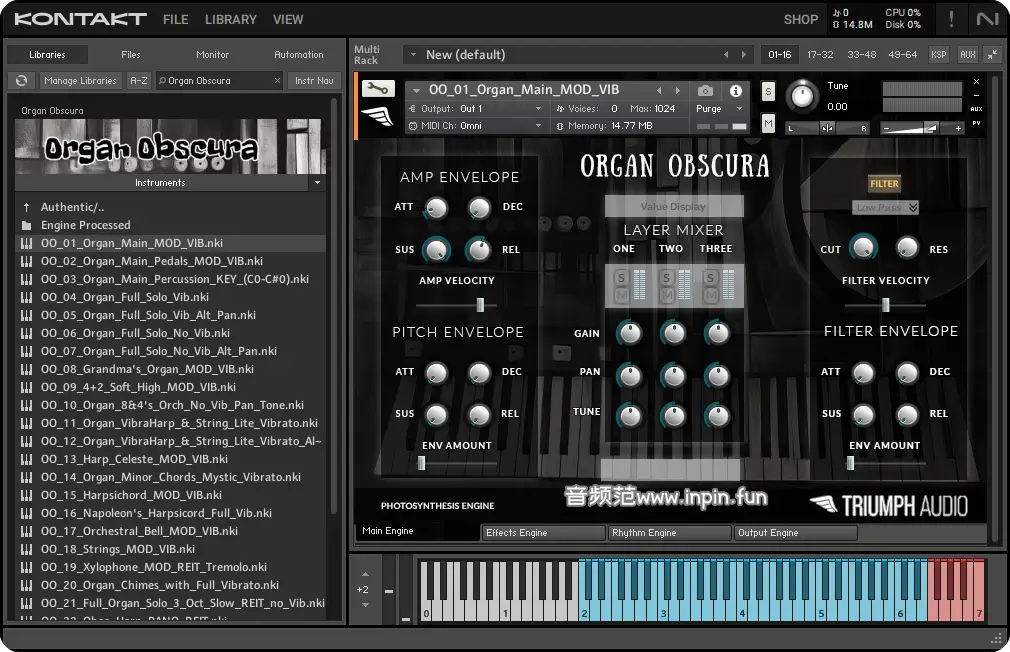Open the instrument info icon
The height and width of the screenshot is (652, 1010).
[x=736, y=91]
